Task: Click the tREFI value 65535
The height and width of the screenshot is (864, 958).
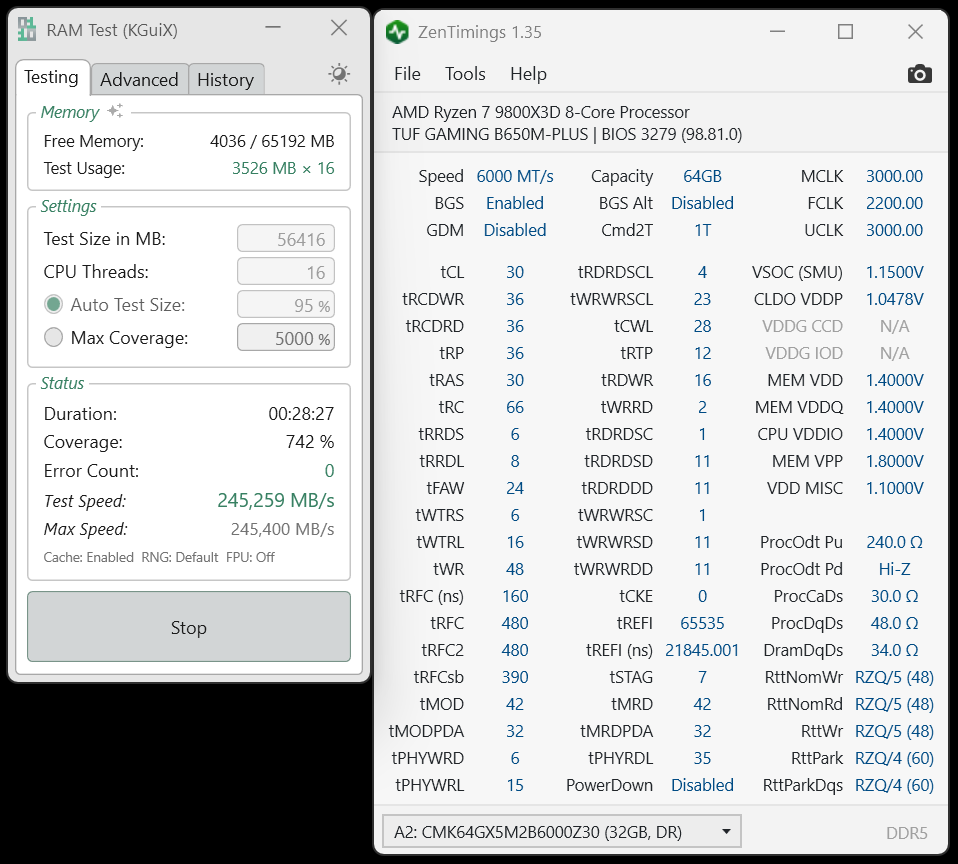Action: 702,623
